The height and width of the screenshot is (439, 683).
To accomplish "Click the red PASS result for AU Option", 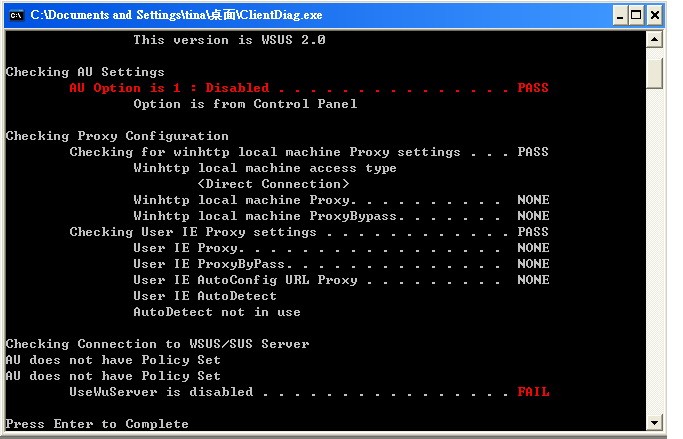I will coord(533,88).
